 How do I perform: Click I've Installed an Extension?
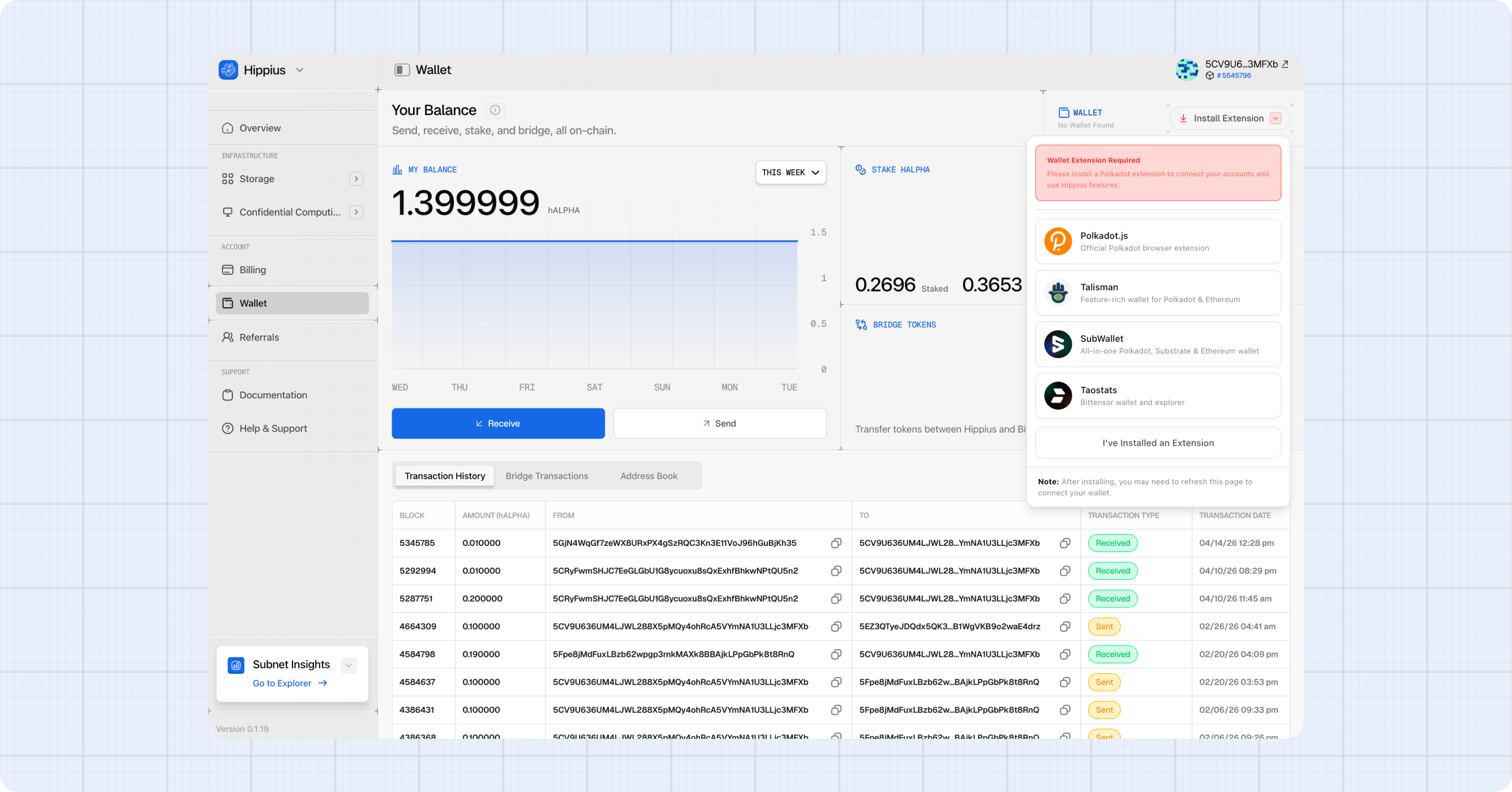[1158, 443]
